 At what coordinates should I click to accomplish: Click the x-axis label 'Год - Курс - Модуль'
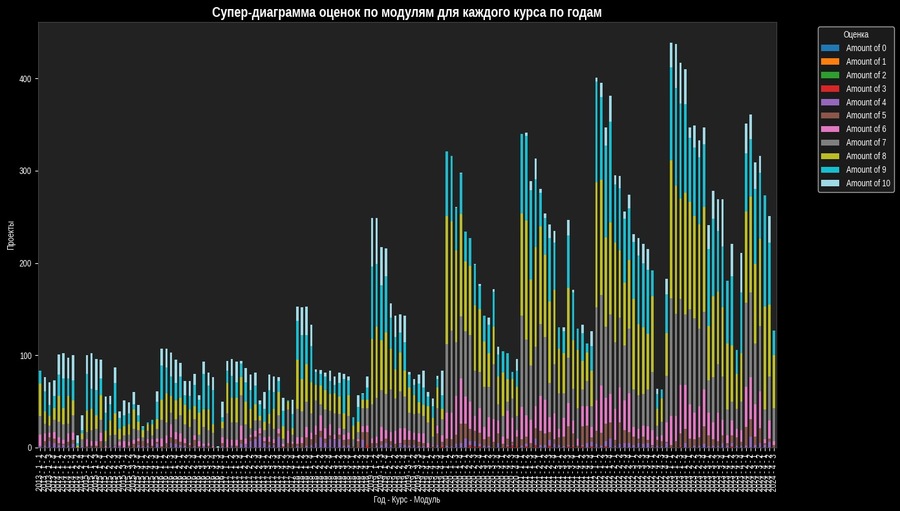pos(406,500)
